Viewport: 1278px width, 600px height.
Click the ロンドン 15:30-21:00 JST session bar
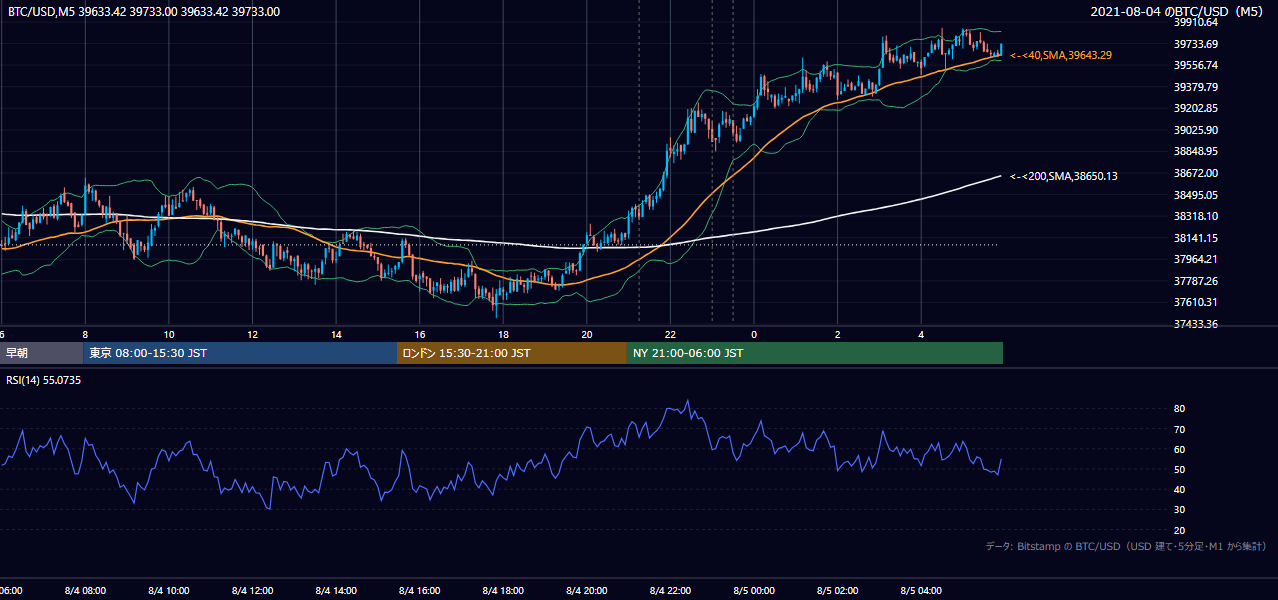tap(512, 353)
